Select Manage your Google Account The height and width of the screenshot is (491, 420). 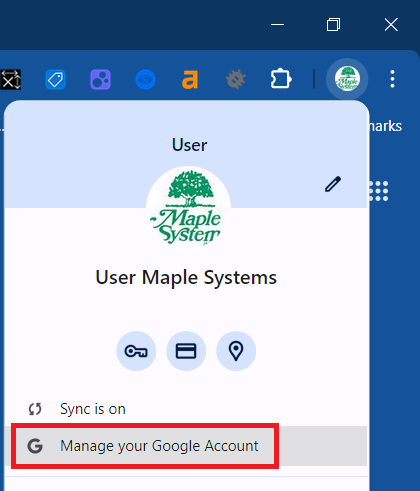(x=186, y=446)
